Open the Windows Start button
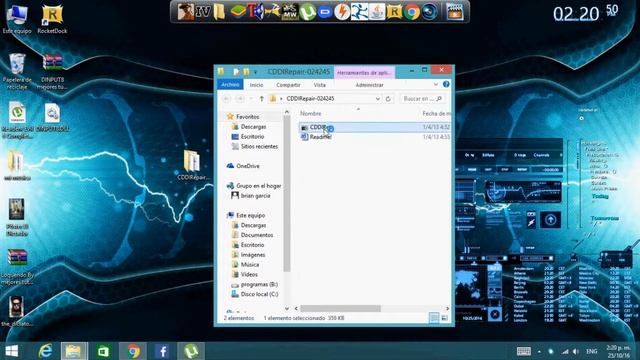640x360 pixels. [x=11, y=351]
